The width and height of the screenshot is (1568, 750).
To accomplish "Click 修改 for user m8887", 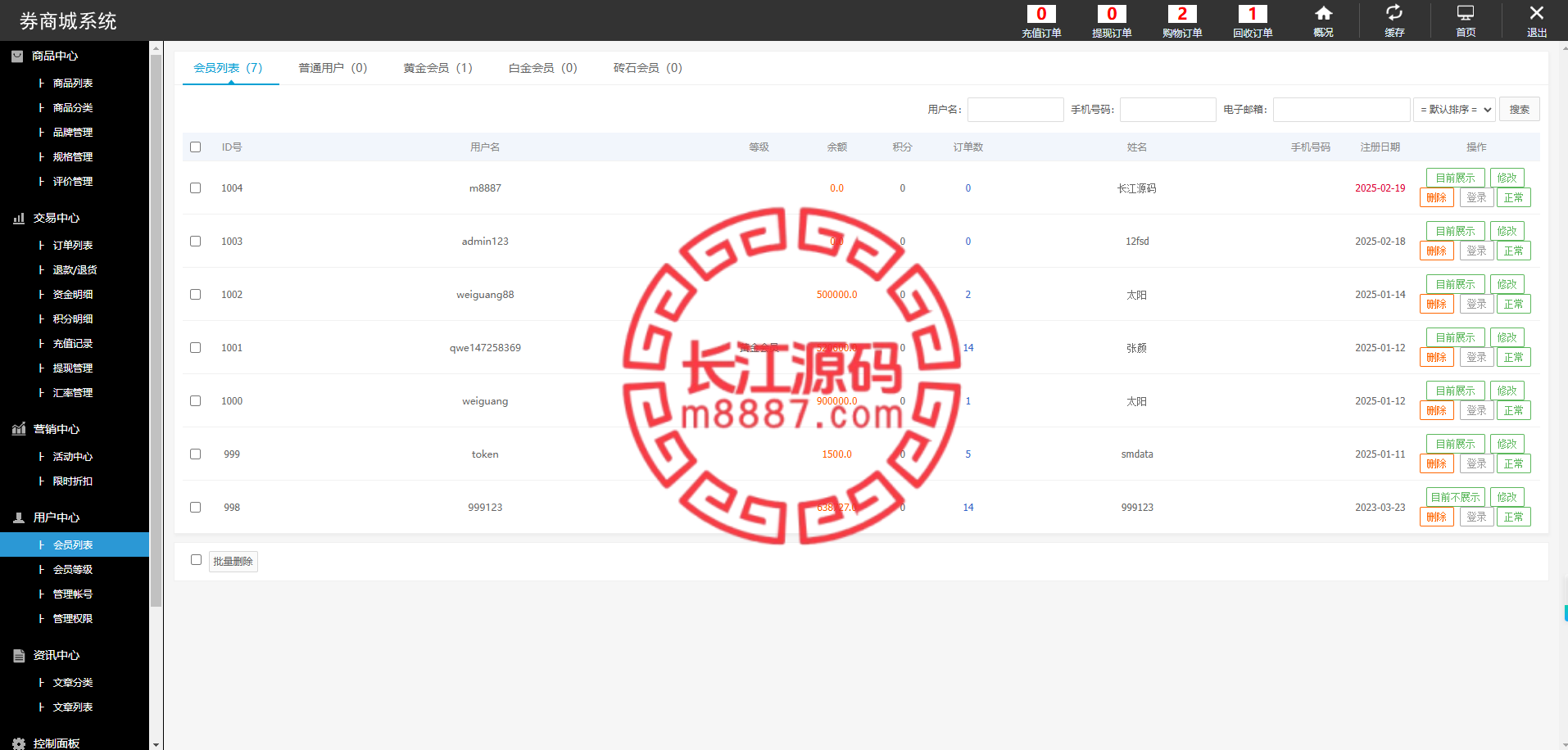I will pos(1507,178).
